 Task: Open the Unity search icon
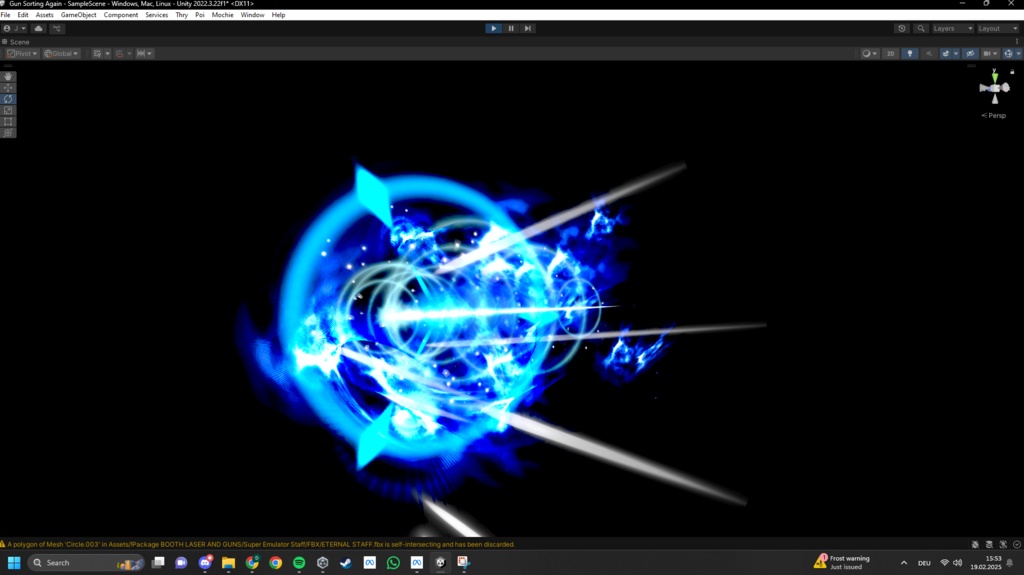[921, 28]
